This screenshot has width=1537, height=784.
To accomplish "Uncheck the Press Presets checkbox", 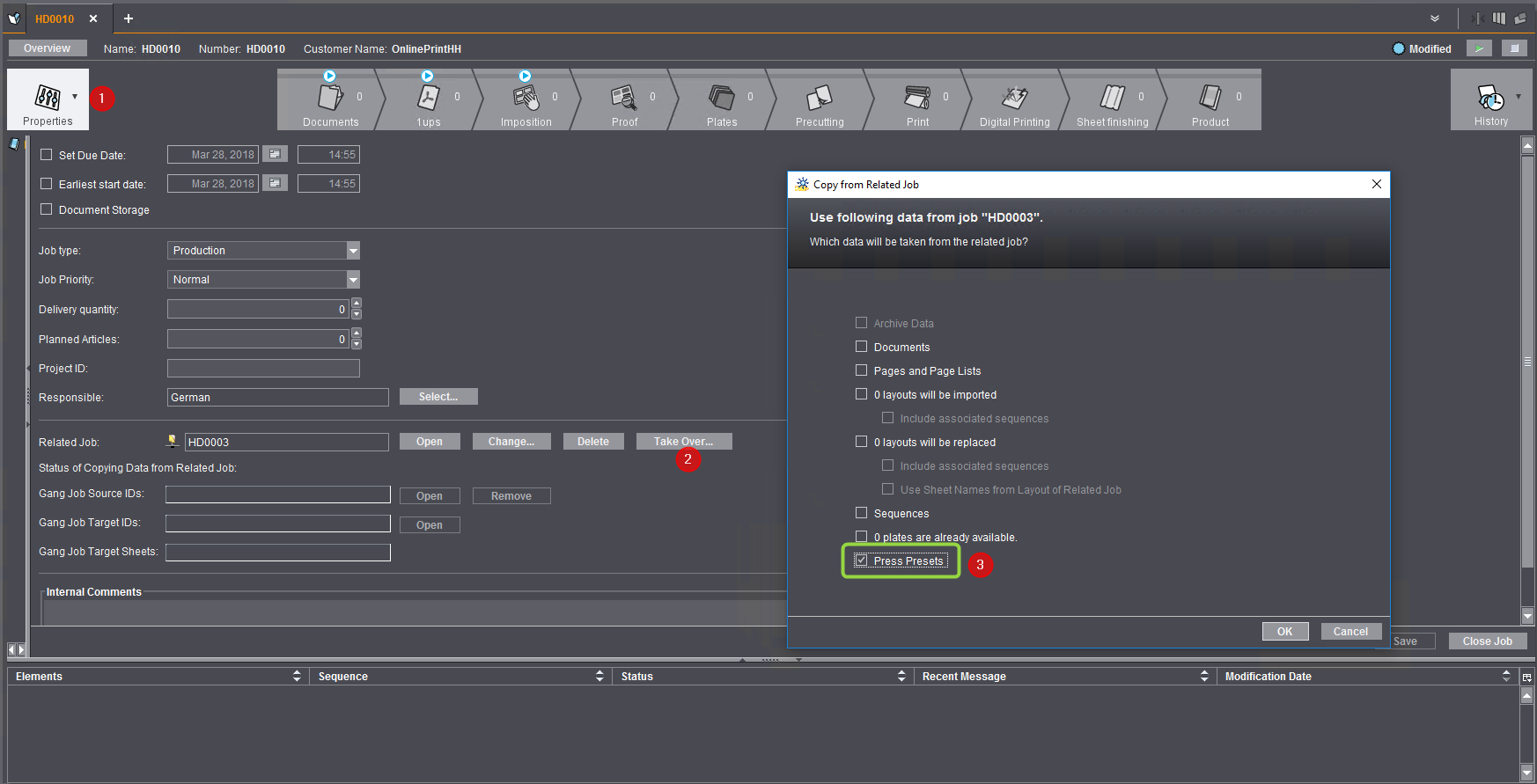I will point(862,561).
